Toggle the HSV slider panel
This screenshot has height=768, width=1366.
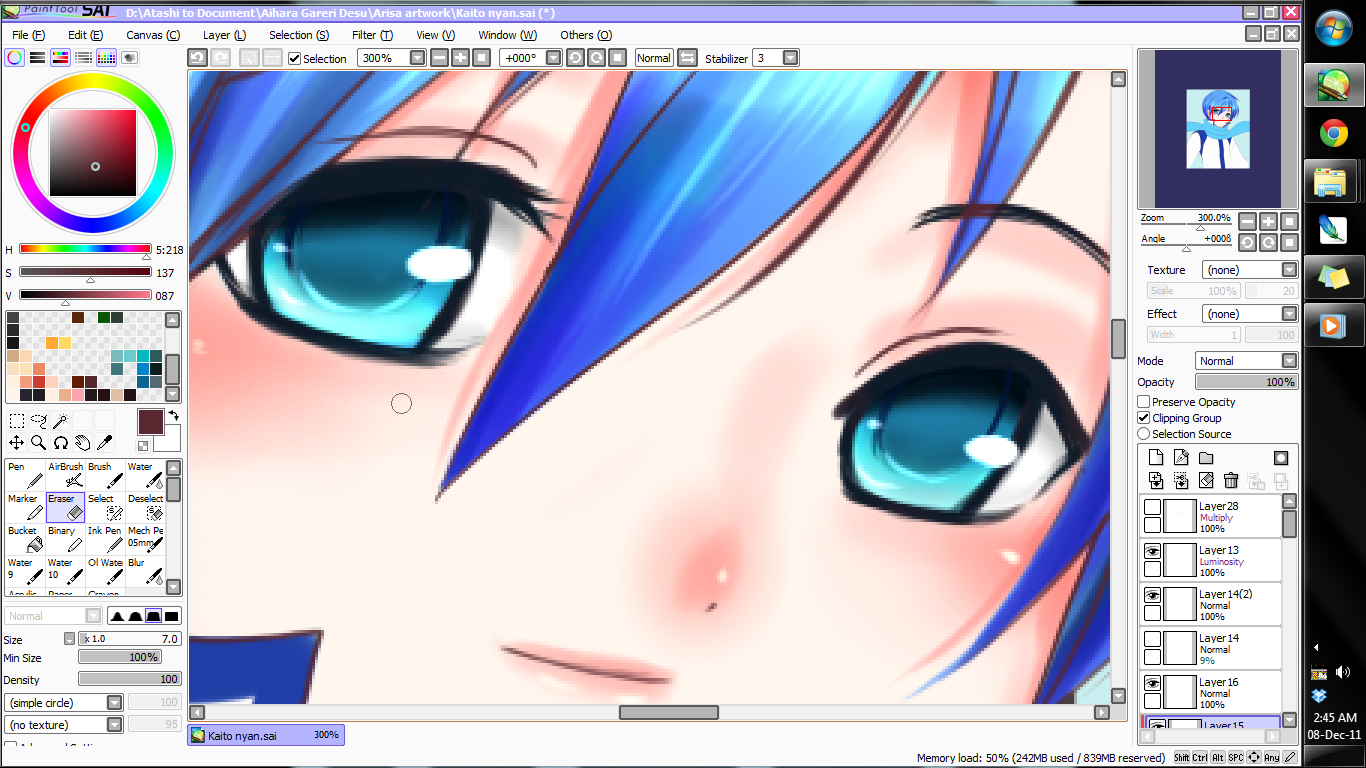[61, 58]
